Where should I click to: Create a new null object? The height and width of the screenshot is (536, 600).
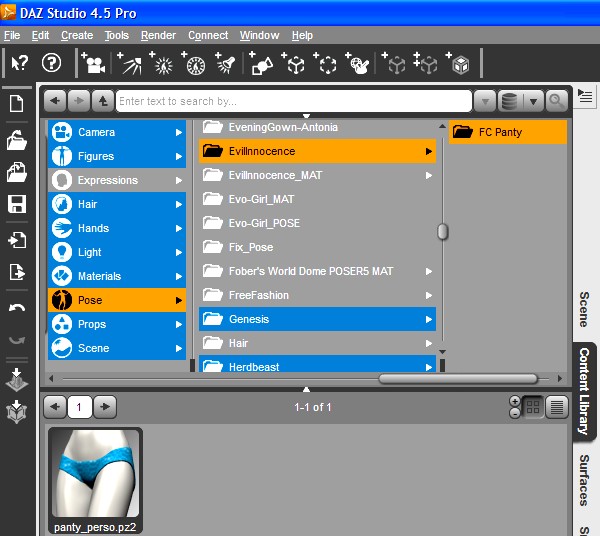(x=293, y=63)
